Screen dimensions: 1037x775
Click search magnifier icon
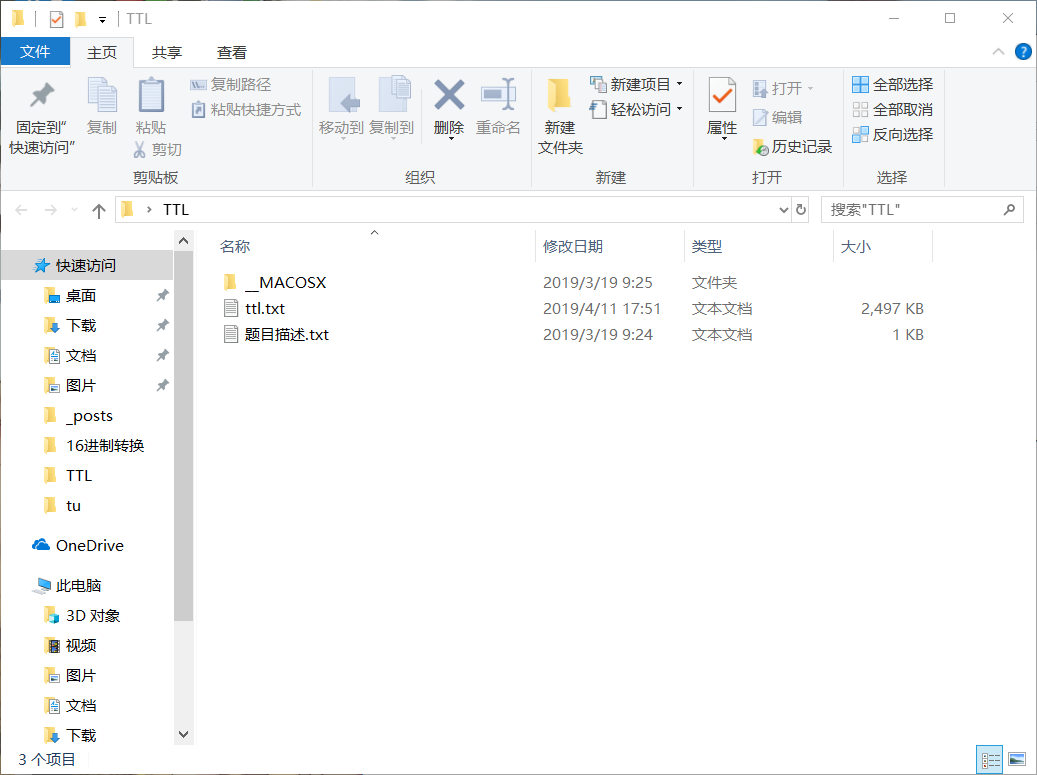point(1009,210)
